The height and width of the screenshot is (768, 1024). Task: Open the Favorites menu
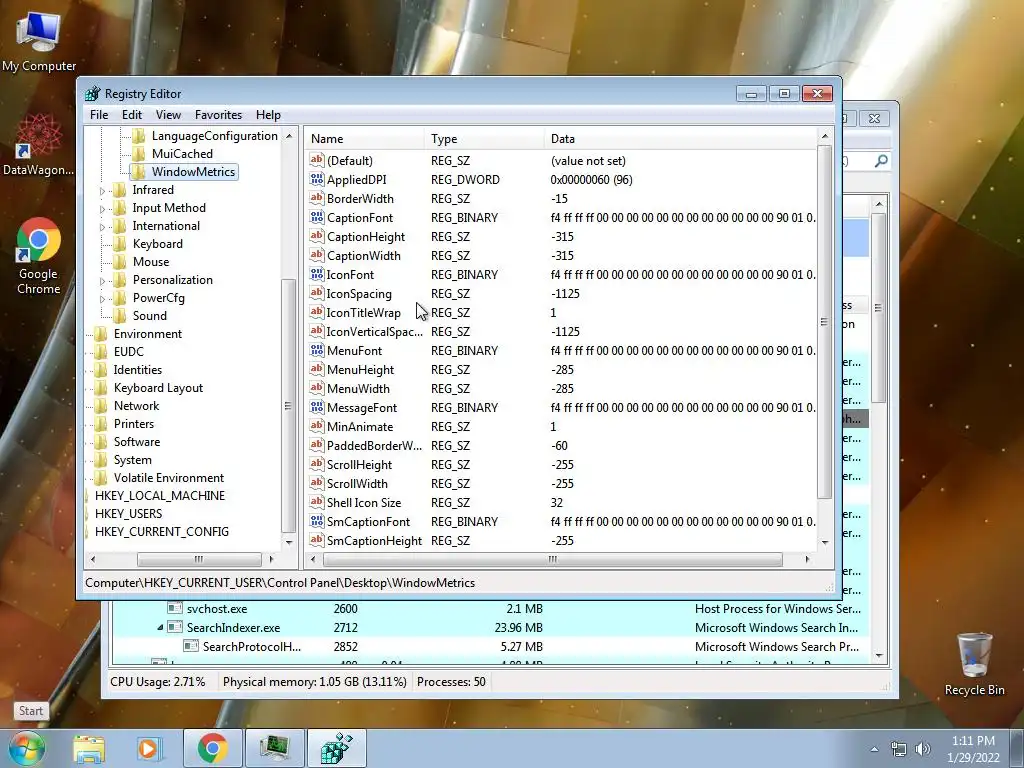click(x=218, y=114)
